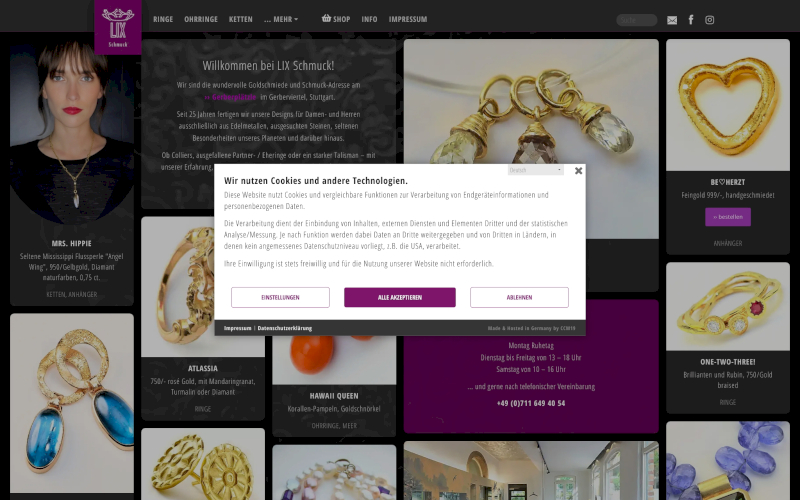Viewport: 800px width, 500px height.
Task: Open the Ringe menu item
Action: [163, 19]
